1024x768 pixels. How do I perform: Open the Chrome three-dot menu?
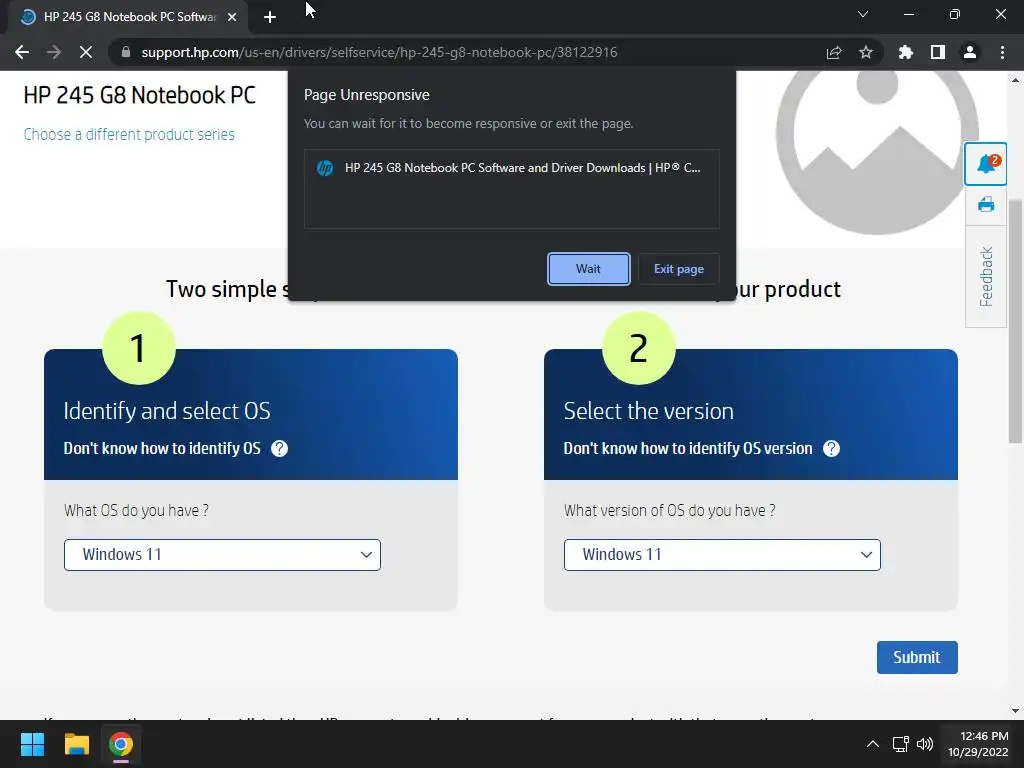(x=1002, y=52)
